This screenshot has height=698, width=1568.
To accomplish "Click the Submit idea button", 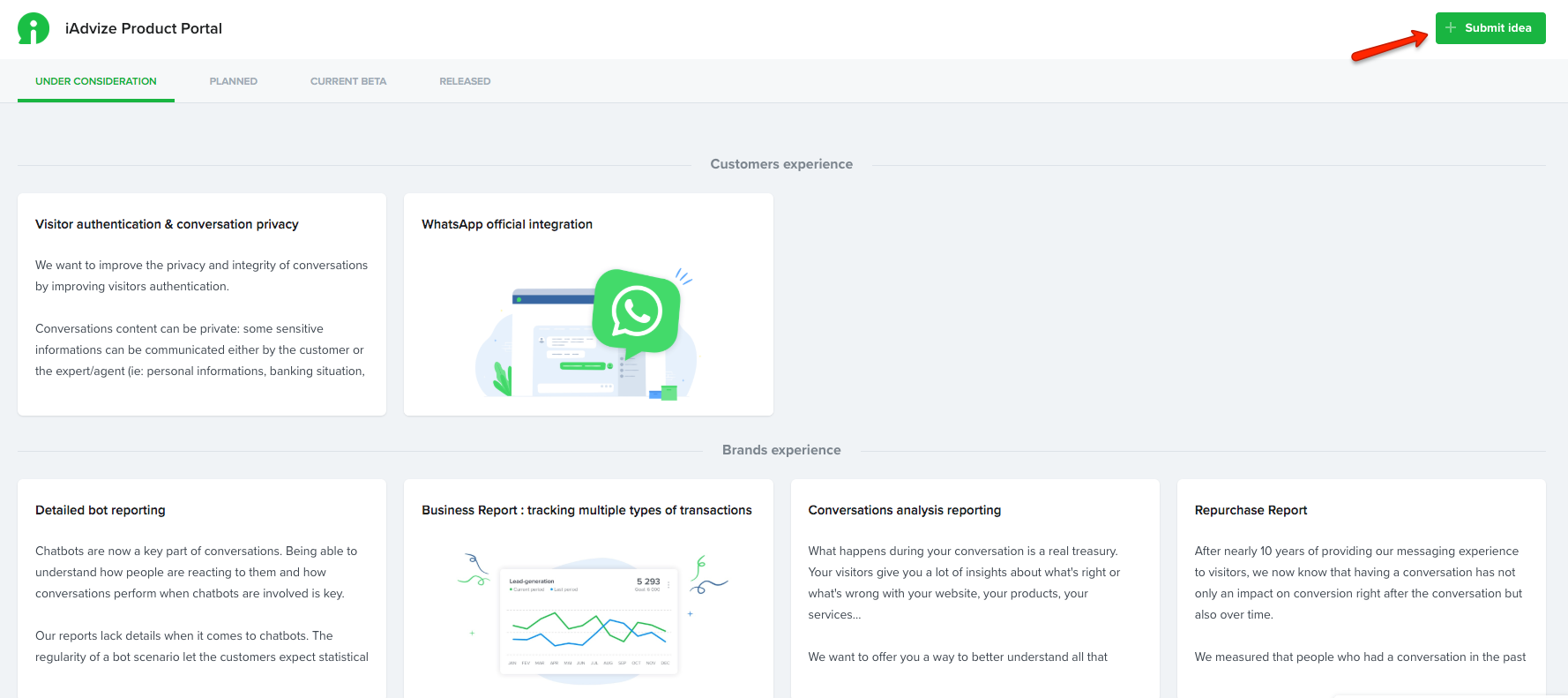I will (x=1490, y=28).
